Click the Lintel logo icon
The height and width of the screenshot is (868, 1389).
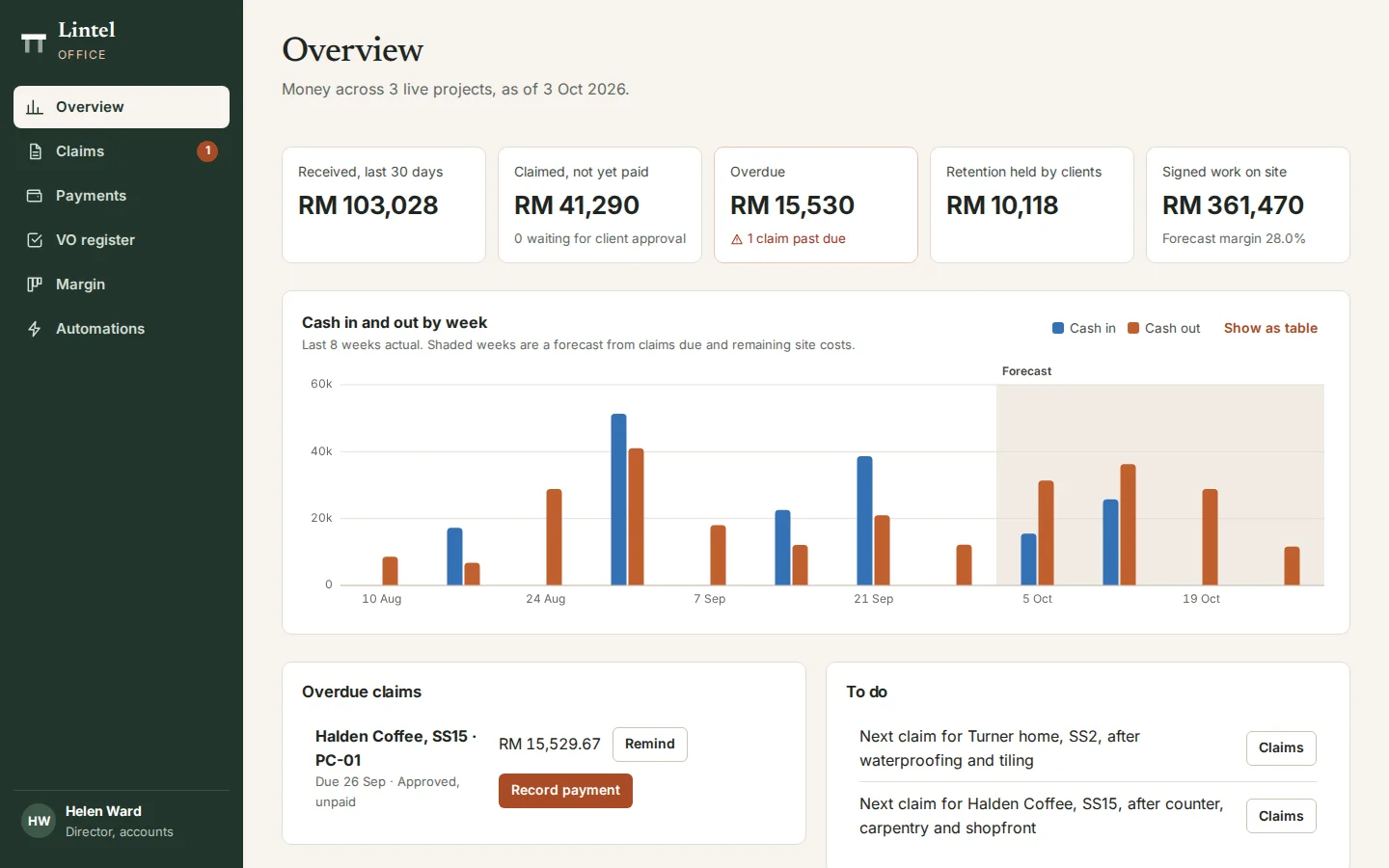[34, 42]
